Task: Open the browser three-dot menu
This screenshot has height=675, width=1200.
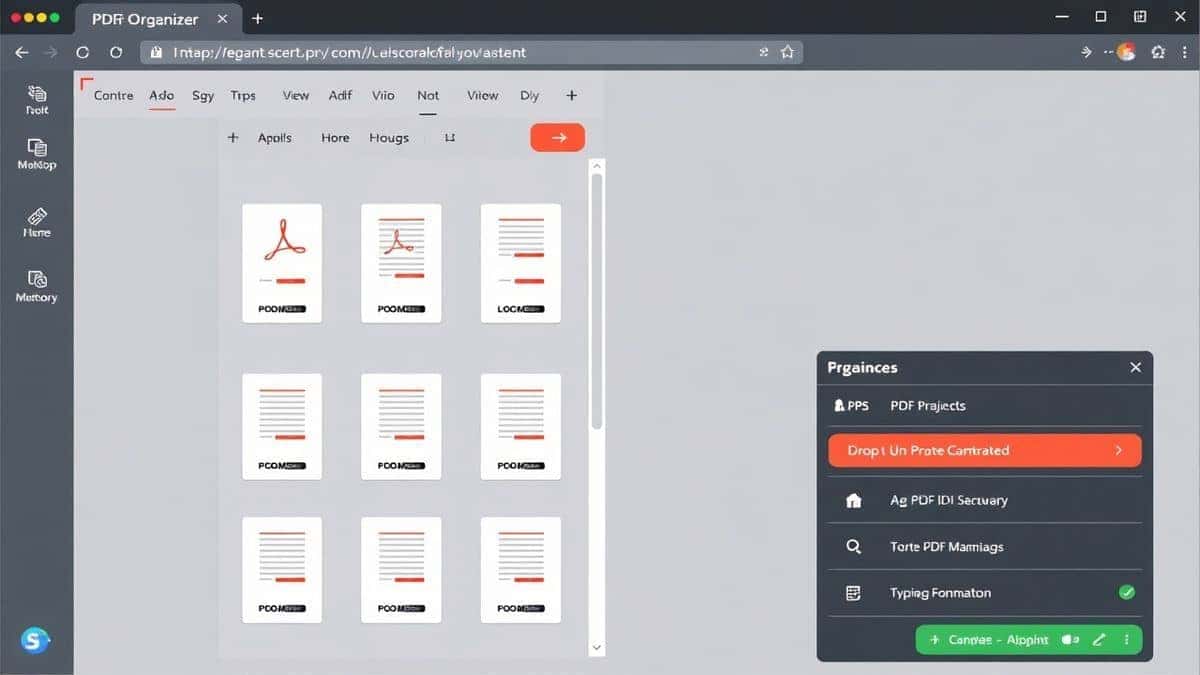Action: pos(1184,52)
